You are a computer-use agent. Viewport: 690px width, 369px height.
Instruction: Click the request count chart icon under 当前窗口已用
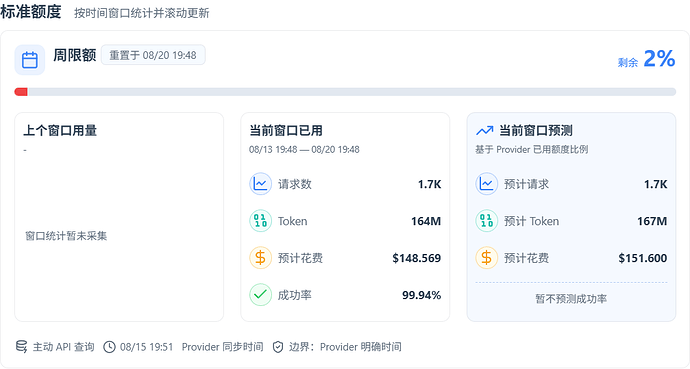pyautogui.click(x=260, y=184)
